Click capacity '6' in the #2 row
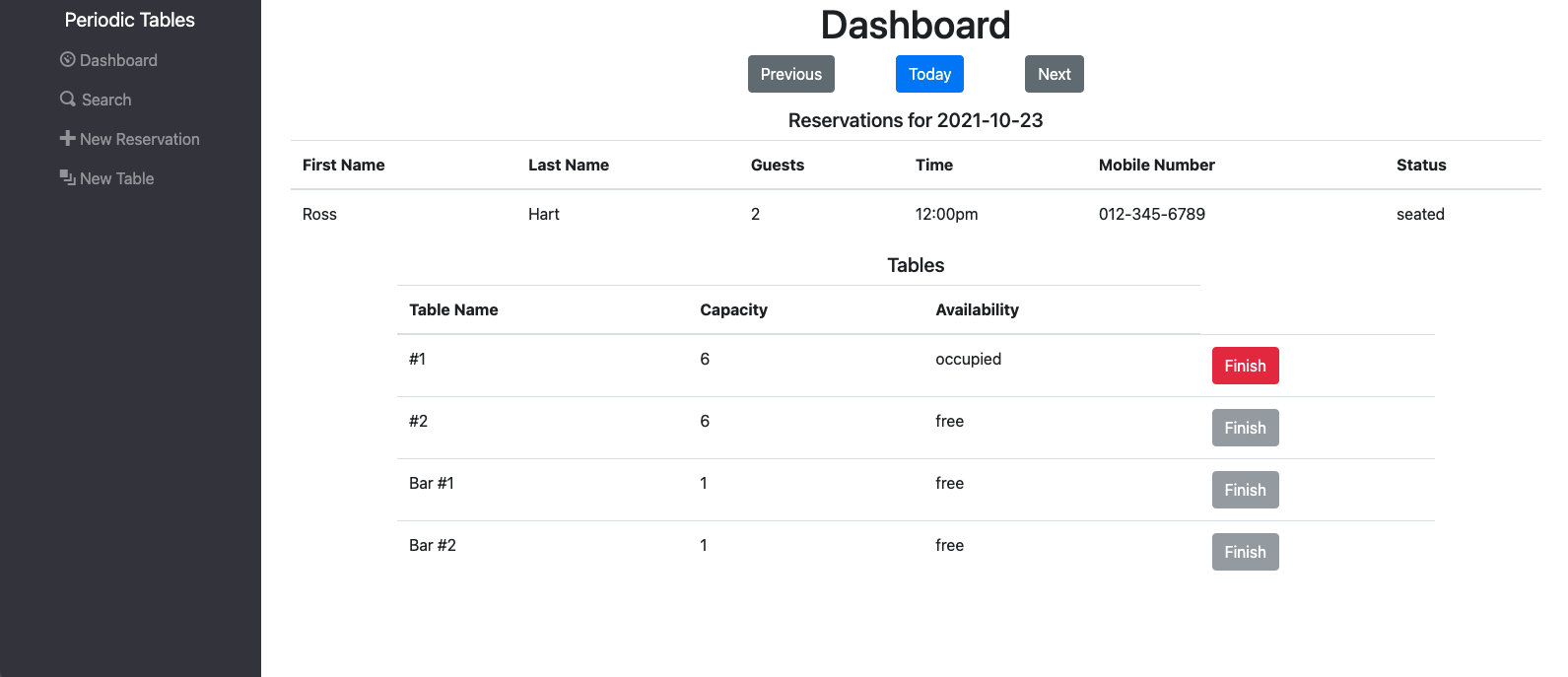Screen dimensions: 1568x677 pos(705,421)
